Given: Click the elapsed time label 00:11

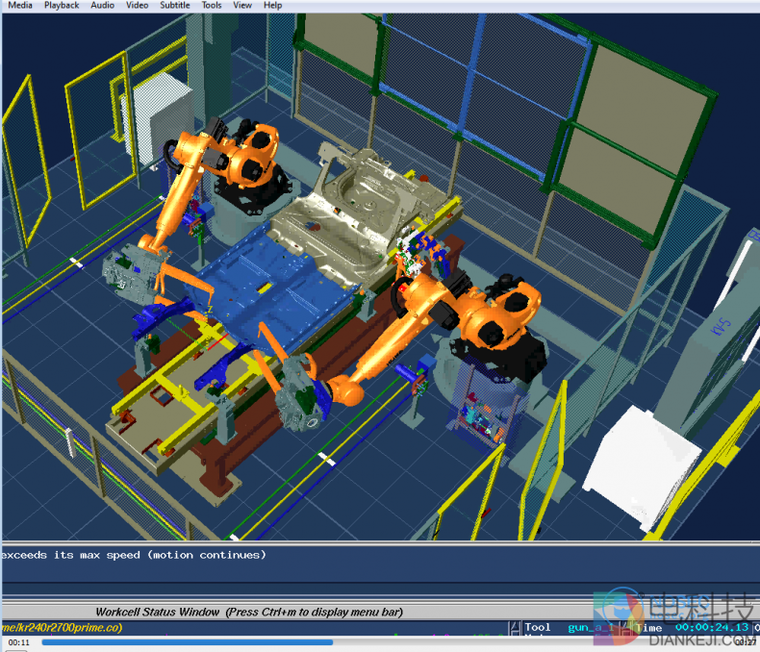Looking at the screenshot, I should (18, 643).
